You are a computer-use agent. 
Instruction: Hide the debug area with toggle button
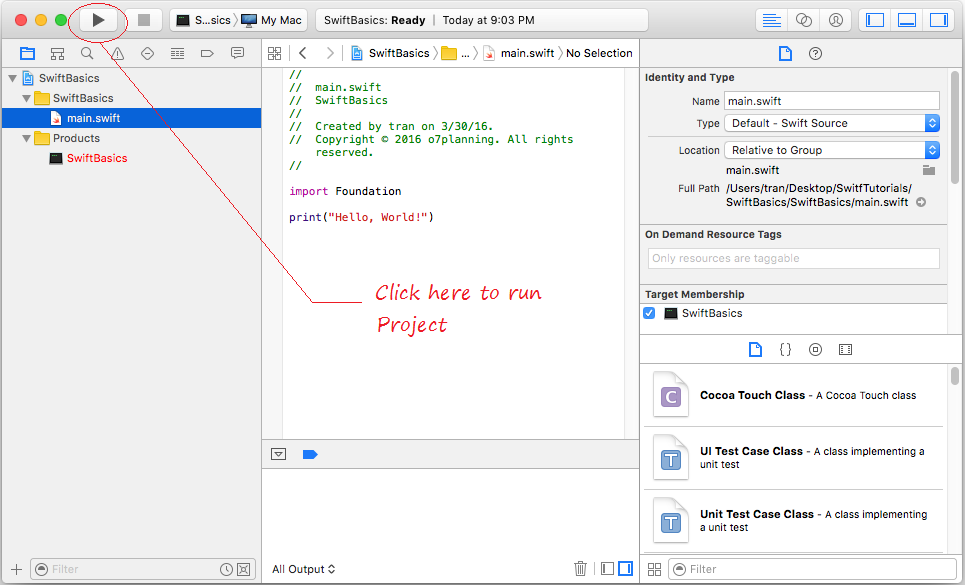click(279, 455)
